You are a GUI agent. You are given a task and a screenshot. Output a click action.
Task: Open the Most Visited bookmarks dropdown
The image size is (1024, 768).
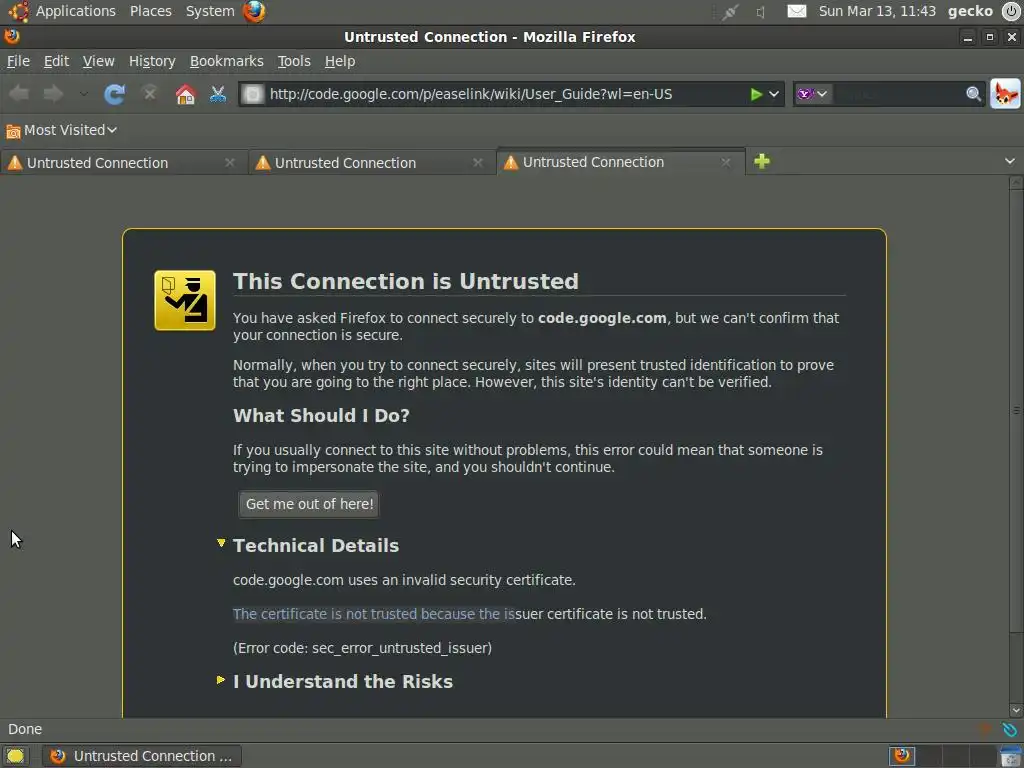coord(61,130)
